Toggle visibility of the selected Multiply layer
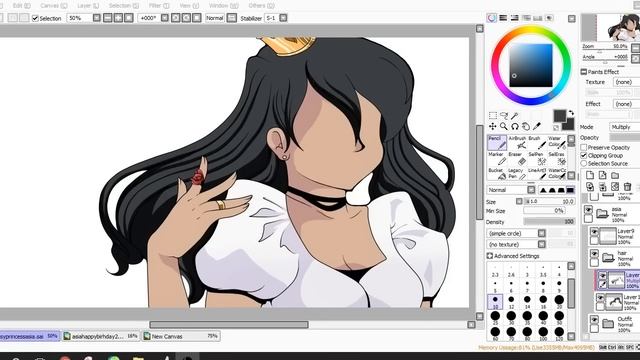 [602, 276]
